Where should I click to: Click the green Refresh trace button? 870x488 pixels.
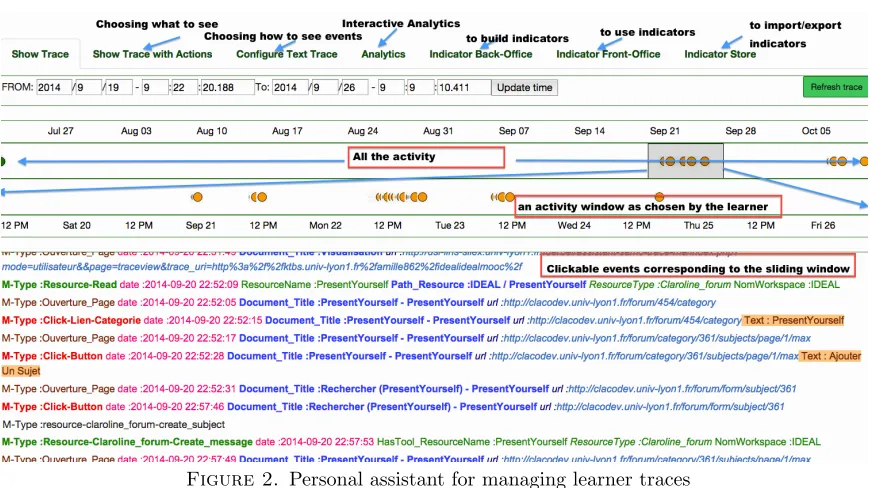(x=836, y=87)
